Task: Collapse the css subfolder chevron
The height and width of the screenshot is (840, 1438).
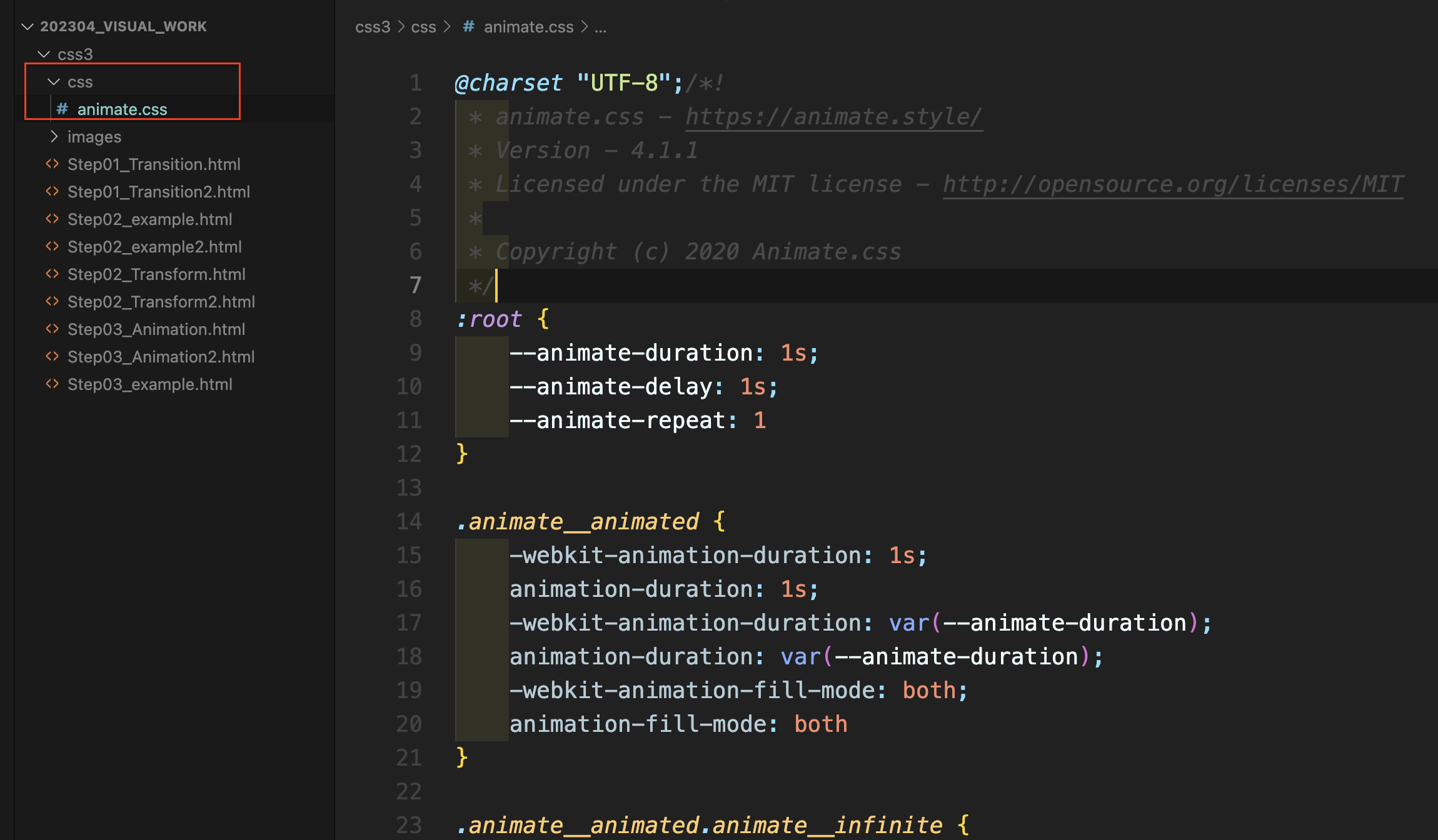Action: [x=54, y=82]
